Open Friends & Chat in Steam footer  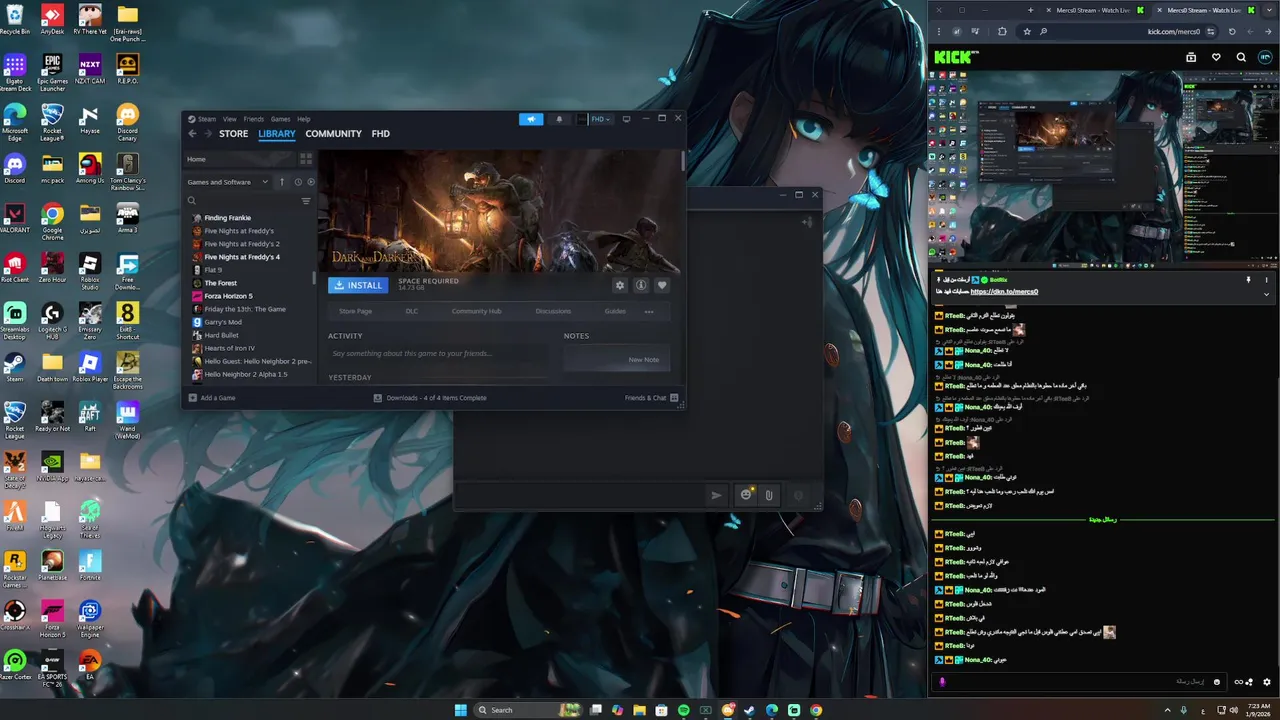point(652,398)
